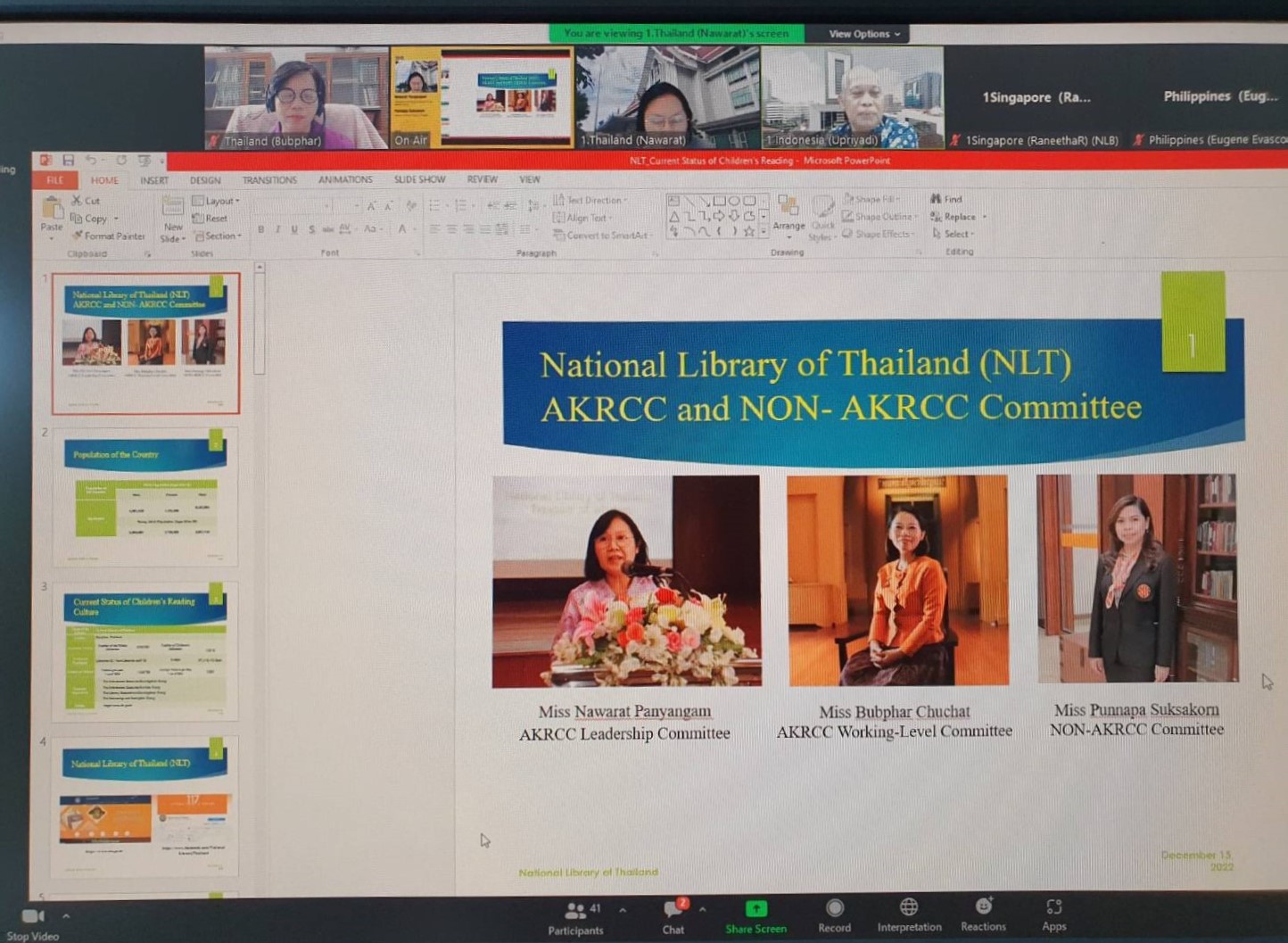Select rectangle shape in shapes gallery

click(x=719, y=202)
